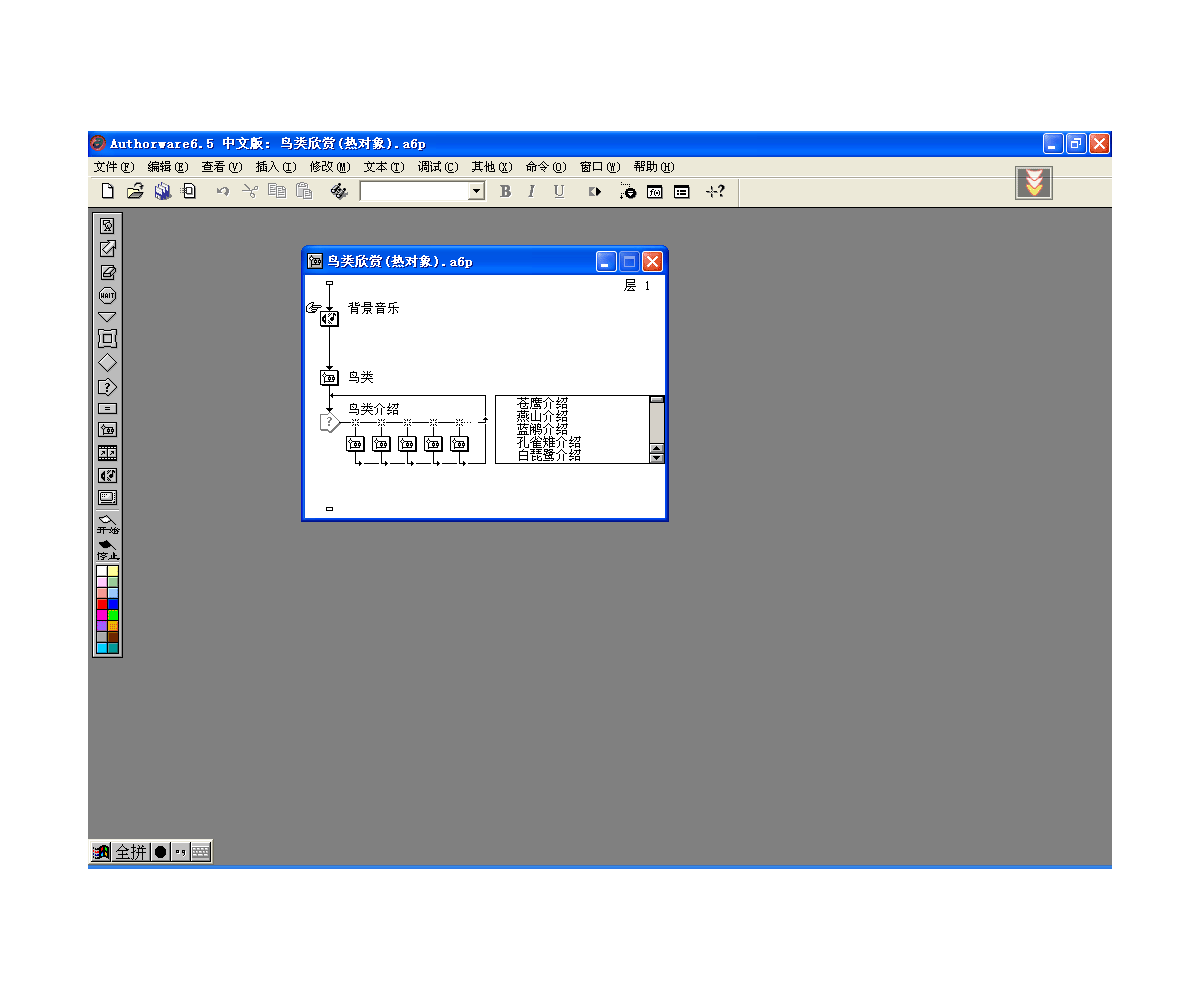Open the 窗口(W) menu
Screen dimensions: 1200x1000
click(x=599, y=167)
